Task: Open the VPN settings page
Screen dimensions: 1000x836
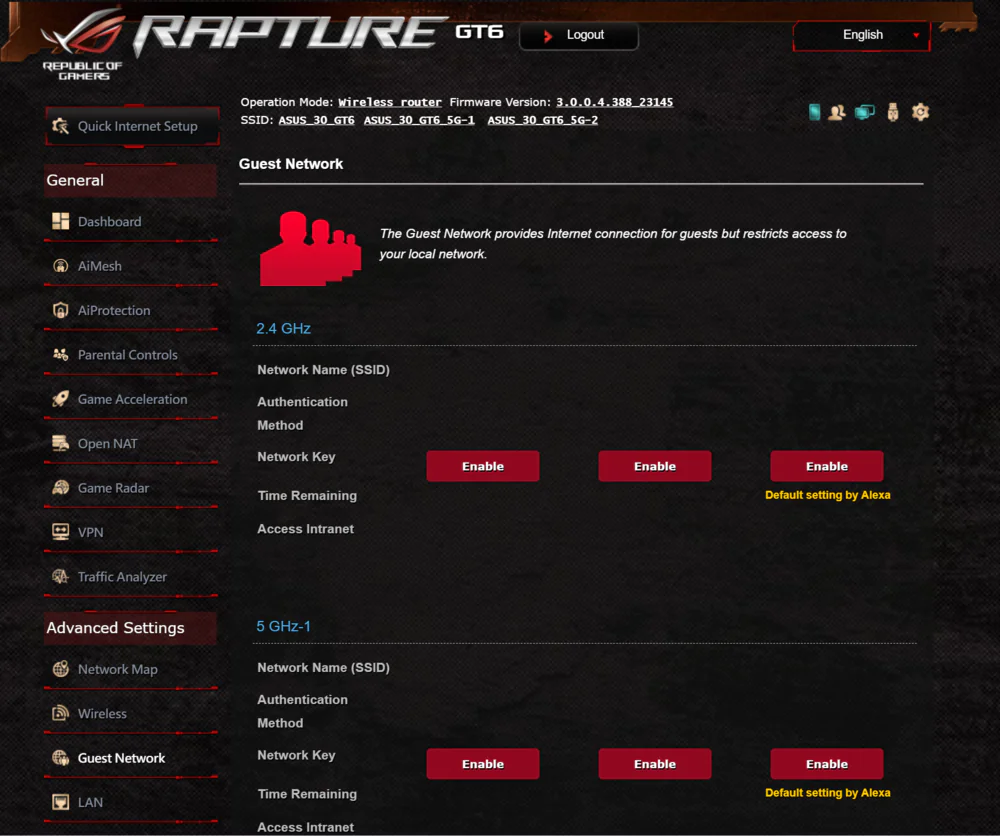Action: click(x=131, y=532)
